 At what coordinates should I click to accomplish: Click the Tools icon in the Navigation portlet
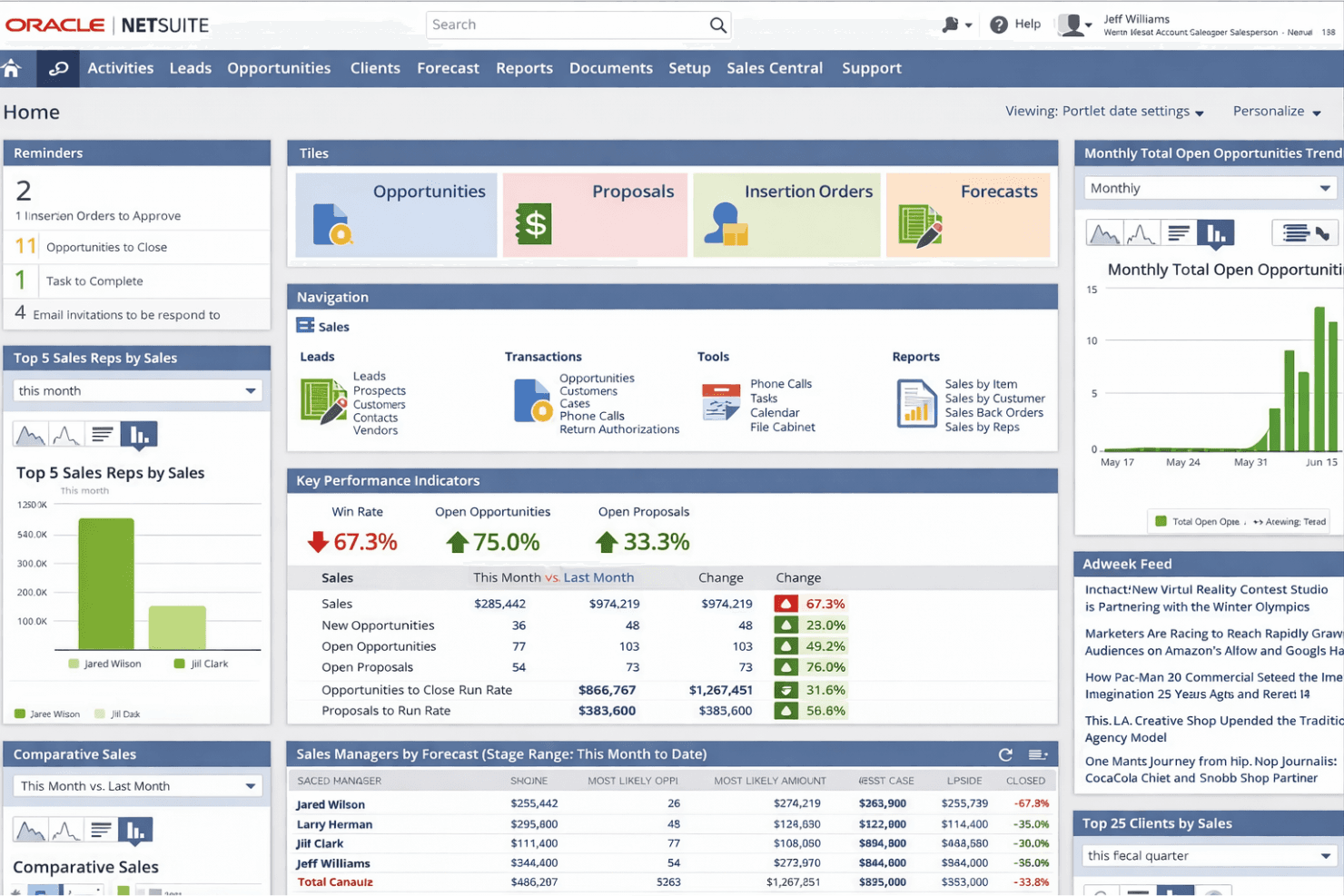click(721, 402)
